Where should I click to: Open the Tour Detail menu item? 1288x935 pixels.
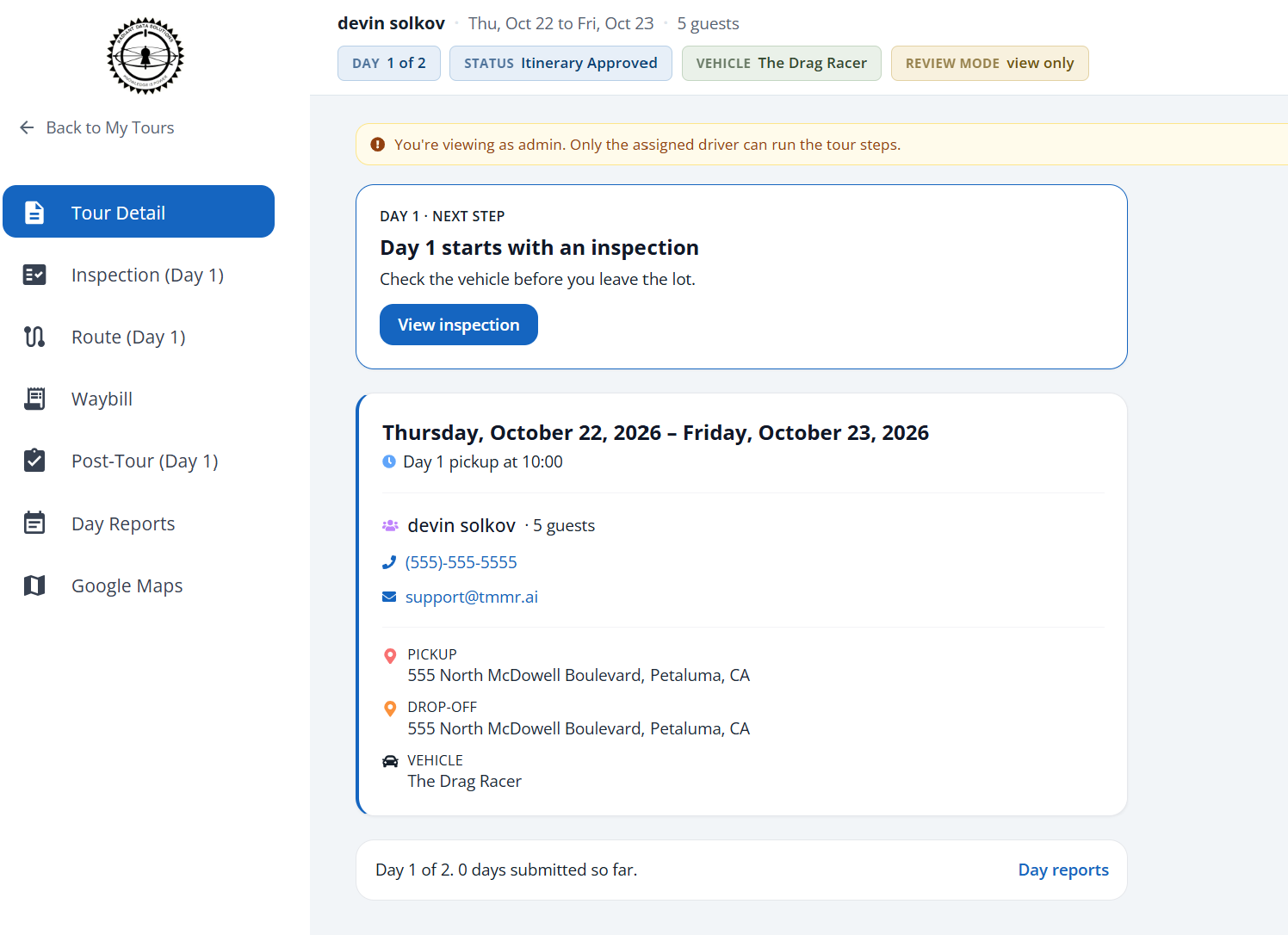coord(139,212)
